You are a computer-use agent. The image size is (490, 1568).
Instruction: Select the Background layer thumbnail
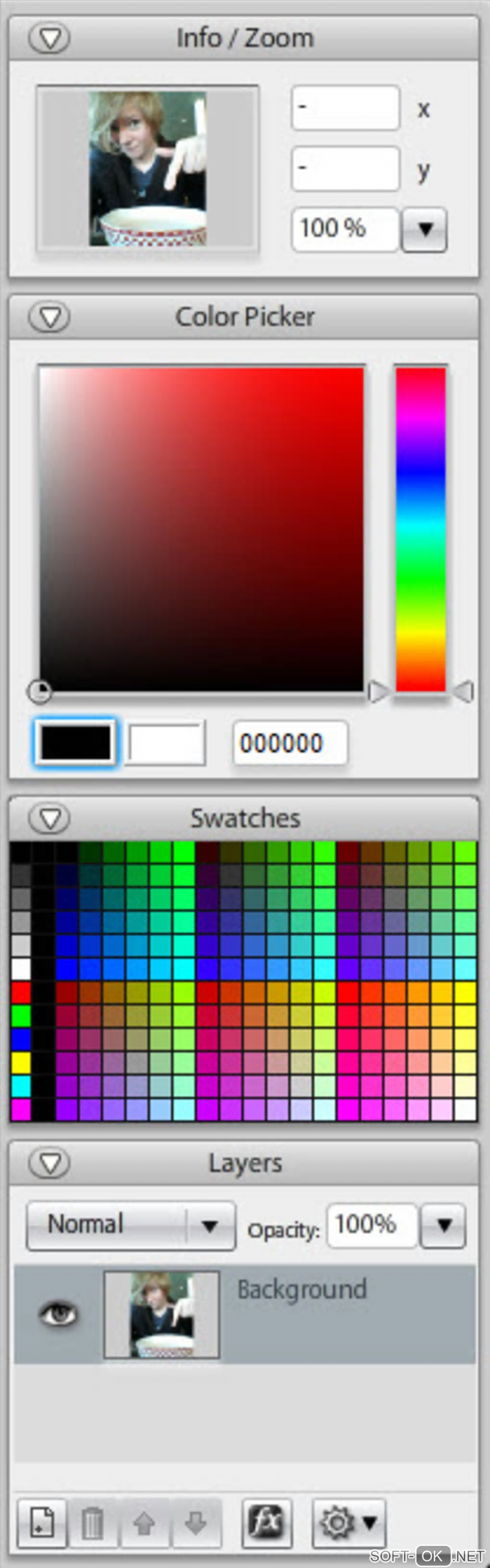click(x=161, y=1313)
